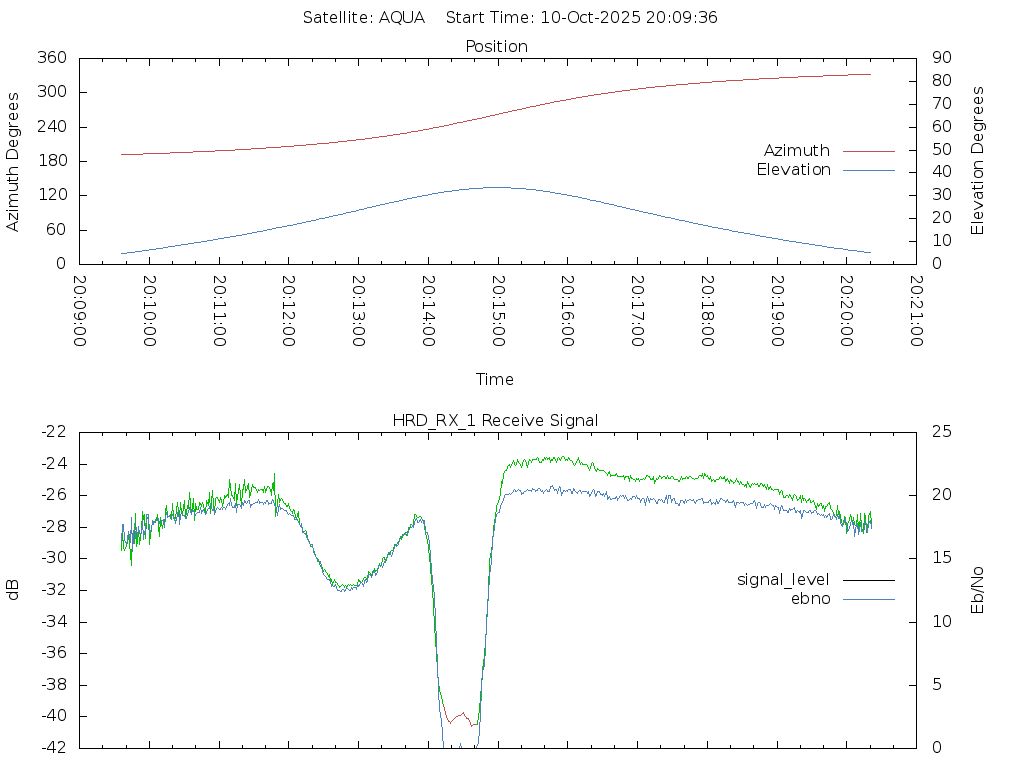Click the Azimuth legend red line sample
Viewport: 1024px width, 768px height.
click(868, 151)
